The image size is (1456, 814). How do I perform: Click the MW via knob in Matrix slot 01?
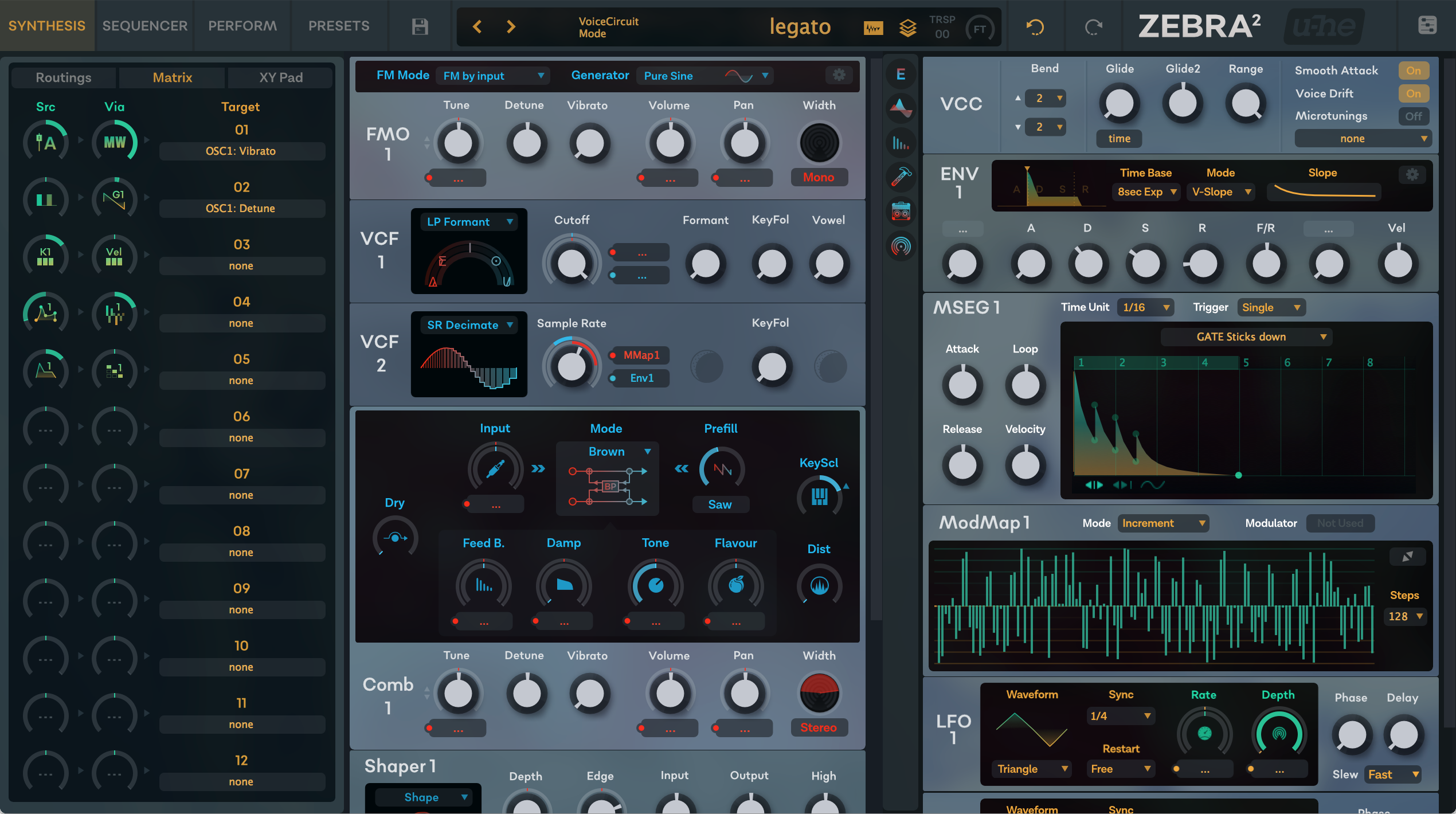(115, 142)
